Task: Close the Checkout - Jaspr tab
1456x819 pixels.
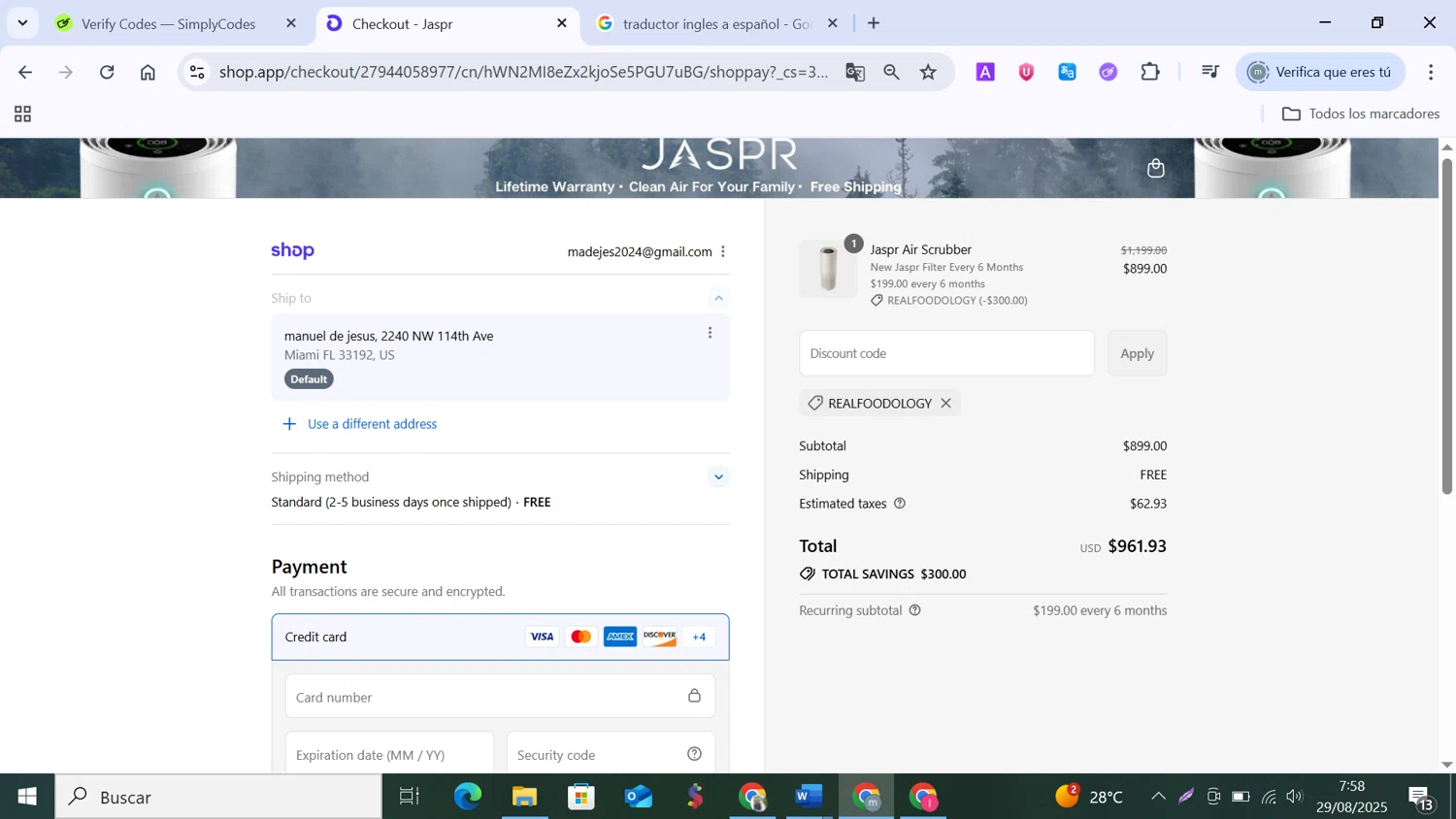Action: tap(562, 23)
